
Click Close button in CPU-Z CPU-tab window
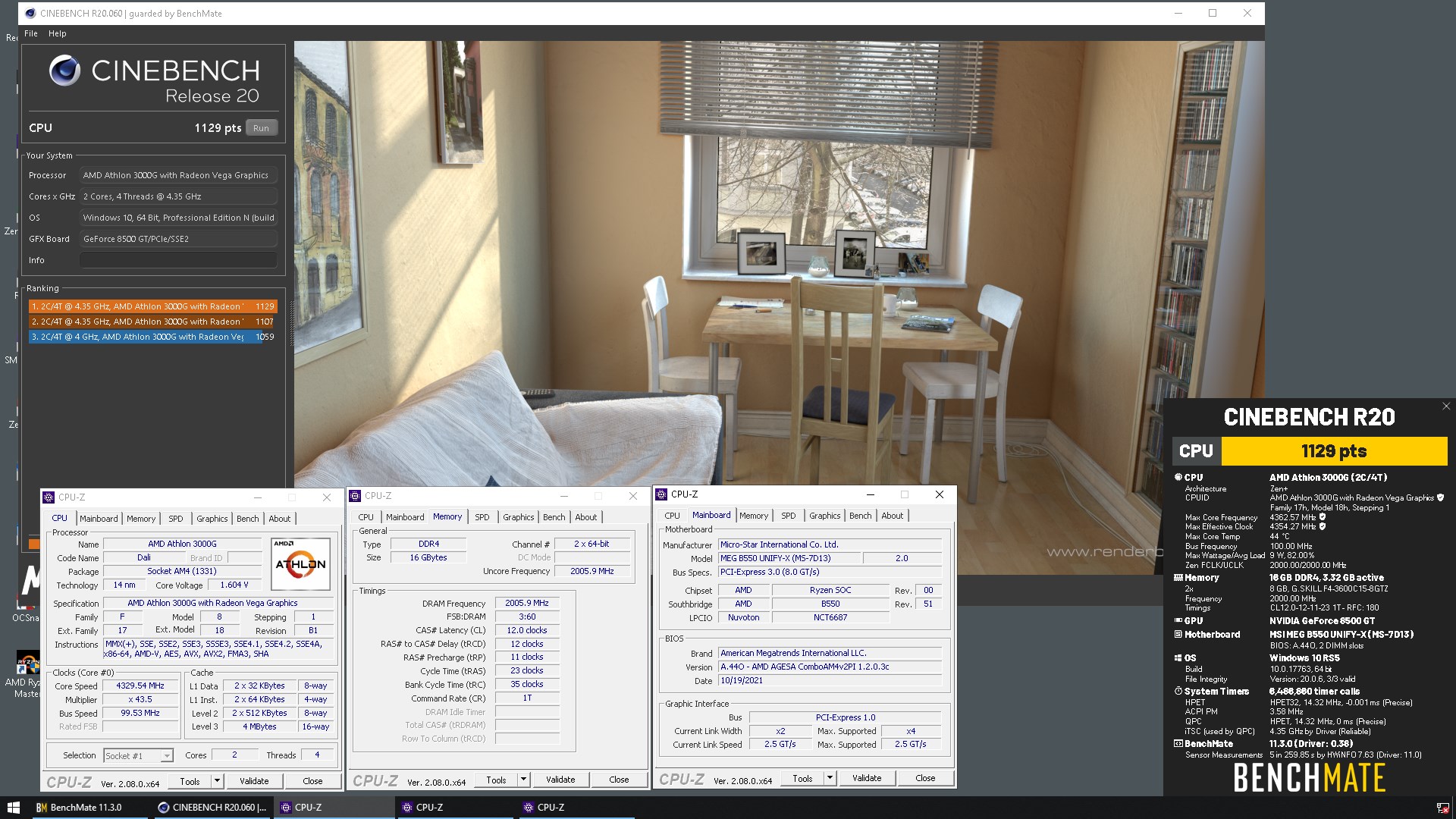pos(312,781)
